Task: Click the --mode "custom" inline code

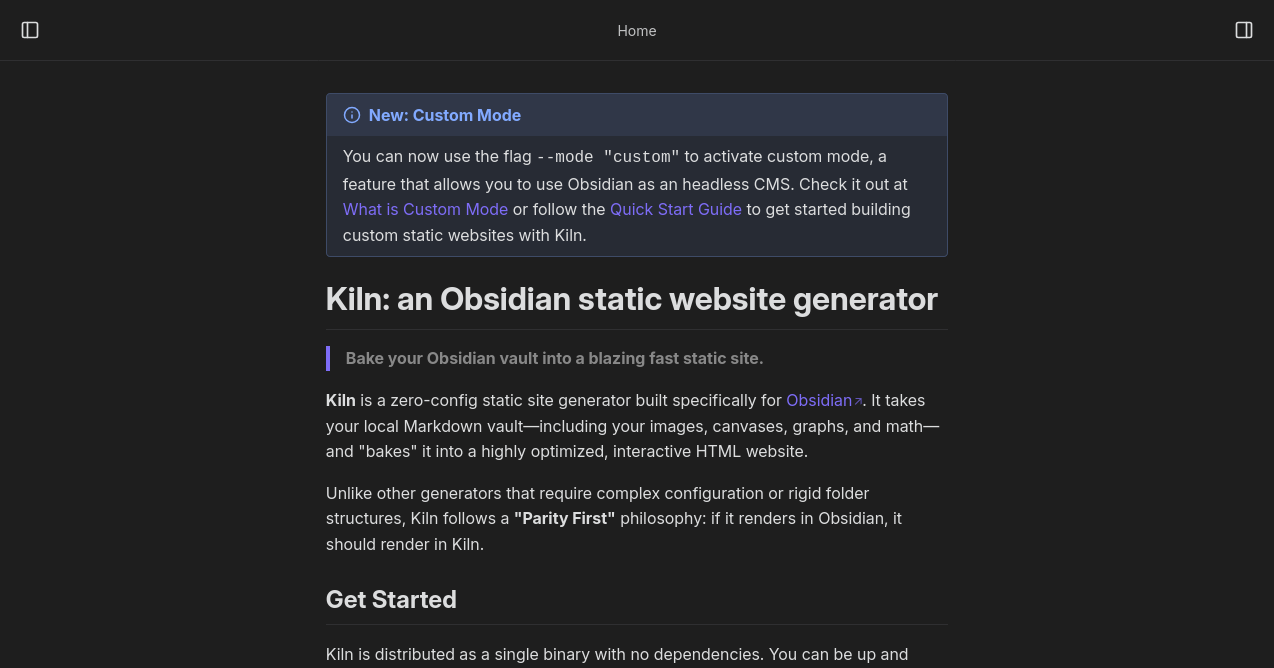Action: pyautogui.click(x=608, y=157)
